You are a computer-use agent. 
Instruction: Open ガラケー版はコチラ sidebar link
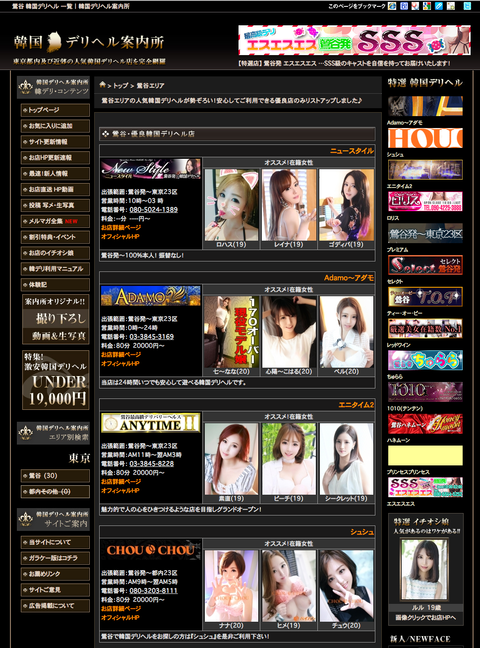click(55, 558)
